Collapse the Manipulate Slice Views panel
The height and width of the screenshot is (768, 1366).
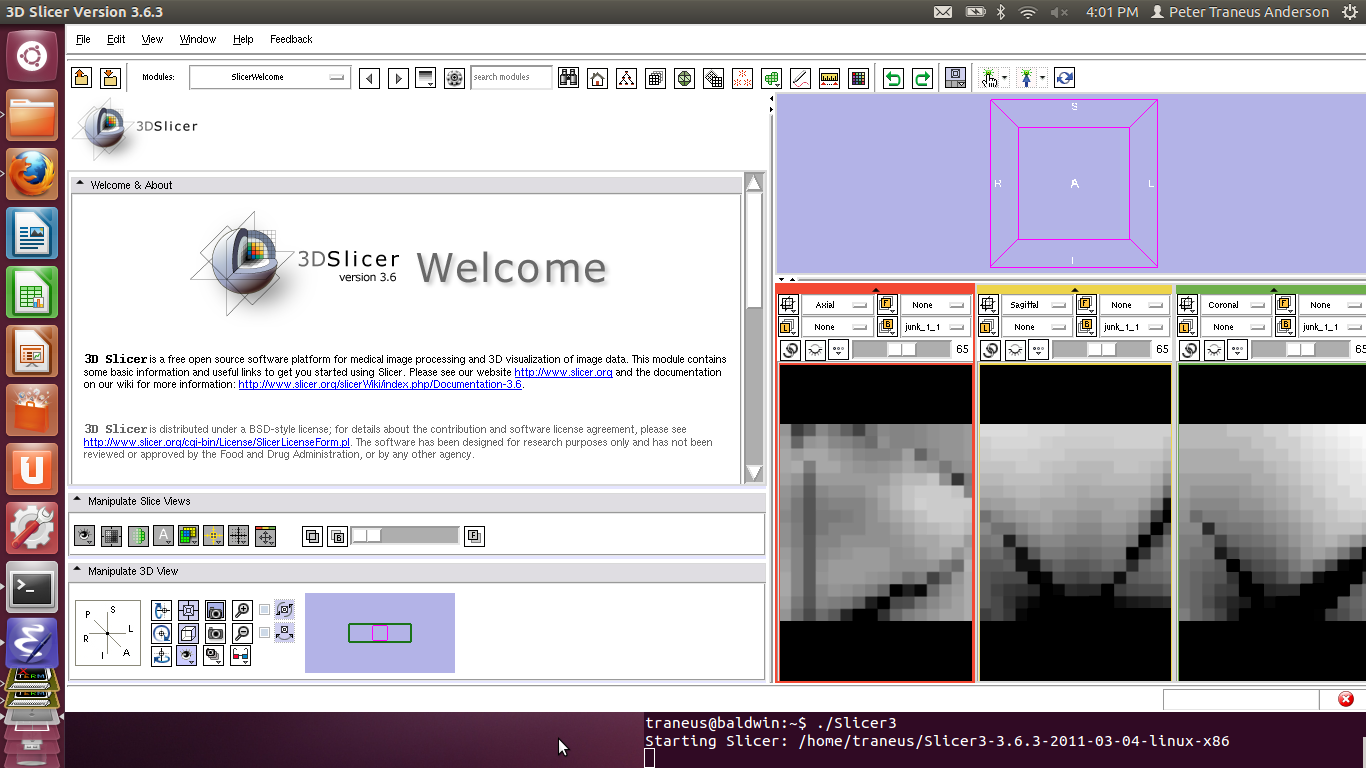[x=77, y=501]
